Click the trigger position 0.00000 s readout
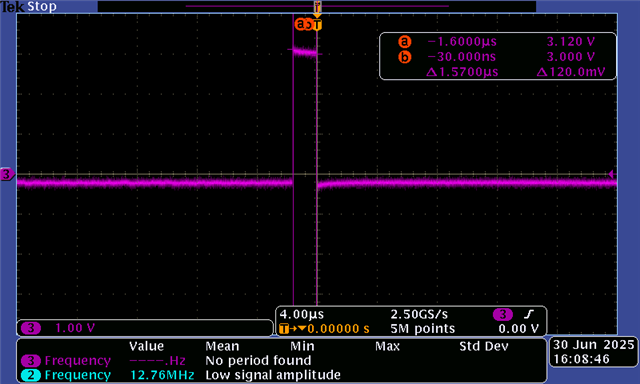The height and width of the screenshot is (384, 640). [338, 329]
